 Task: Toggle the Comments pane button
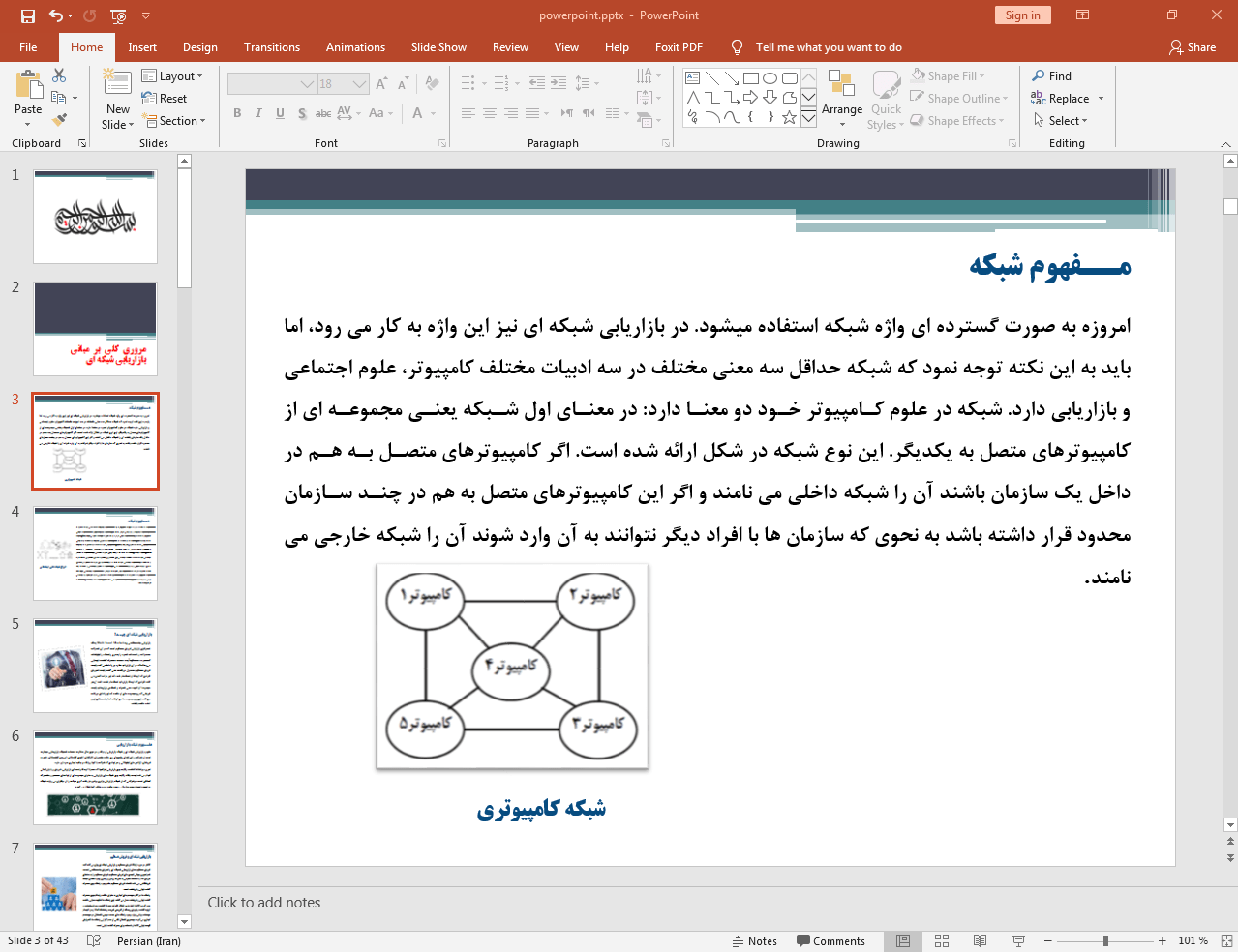[x=830, y=941]
